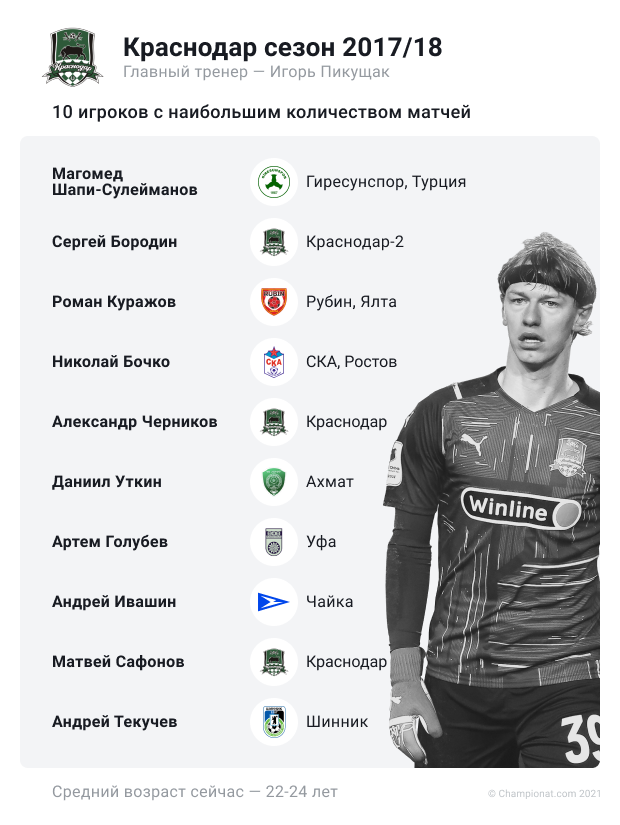620x825 pixels.
Task: Click the Championat.com 2021 copyright text
Action: pos(544,793)
